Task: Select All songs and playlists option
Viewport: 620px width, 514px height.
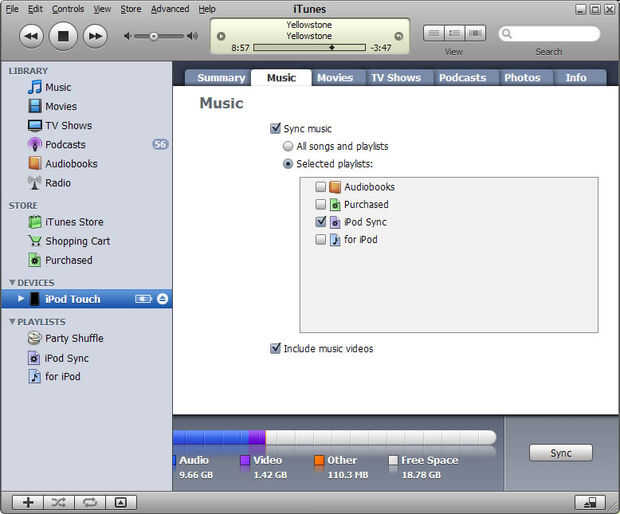Action: coord(288,146)
